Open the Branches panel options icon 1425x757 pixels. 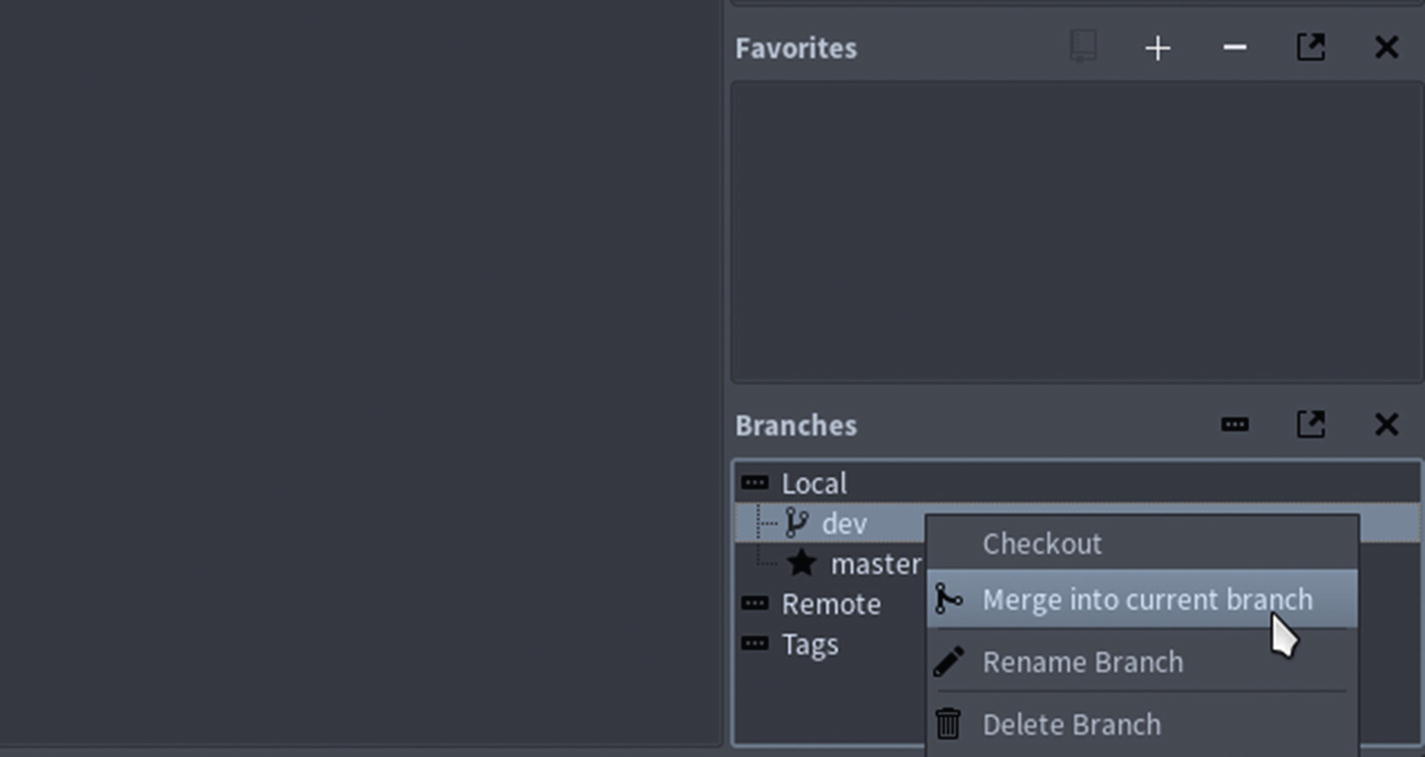[1235, 424]
